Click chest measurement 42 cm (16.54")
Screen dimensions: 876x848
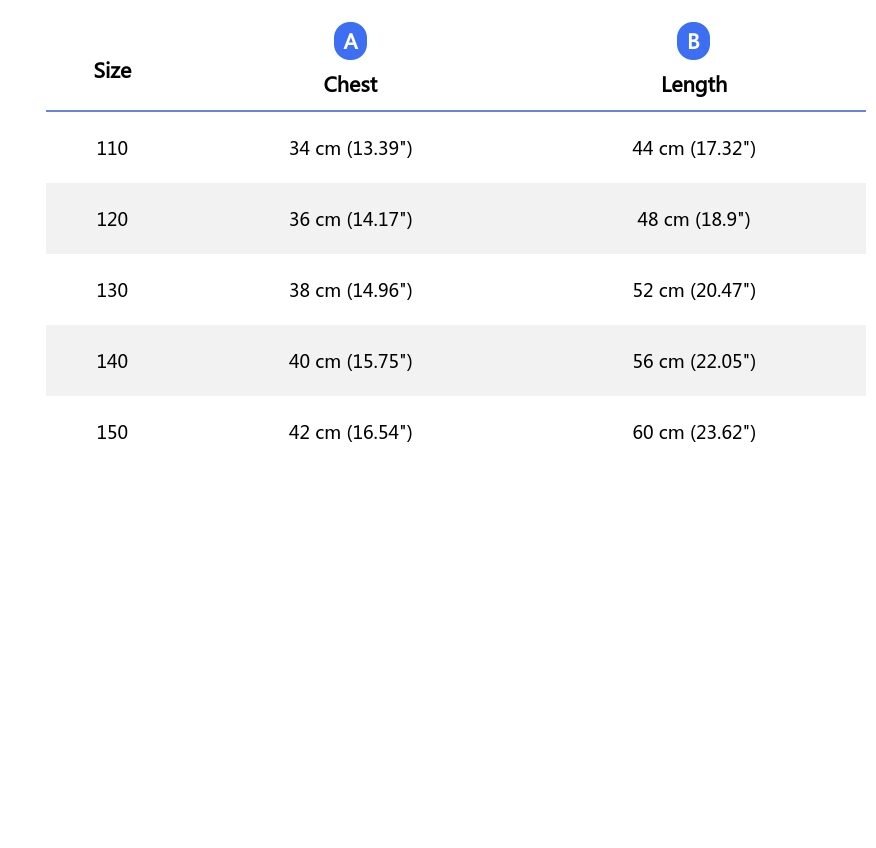tap(350, 433)
